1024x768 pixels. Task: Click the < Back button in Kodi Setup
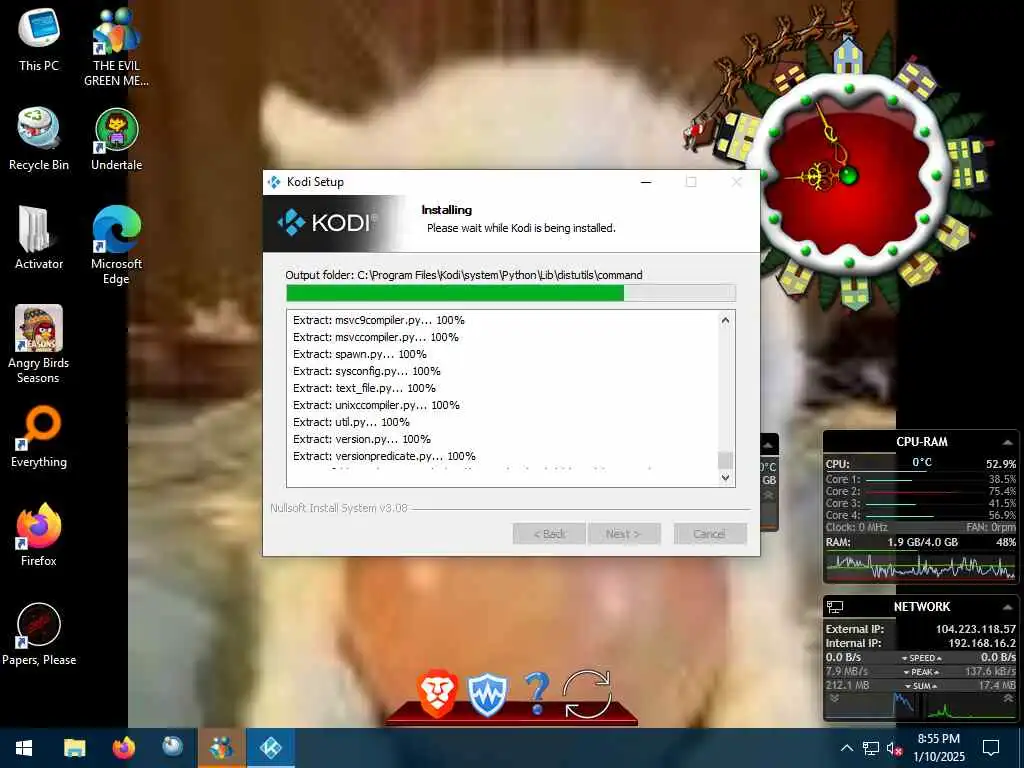[549, 534]
